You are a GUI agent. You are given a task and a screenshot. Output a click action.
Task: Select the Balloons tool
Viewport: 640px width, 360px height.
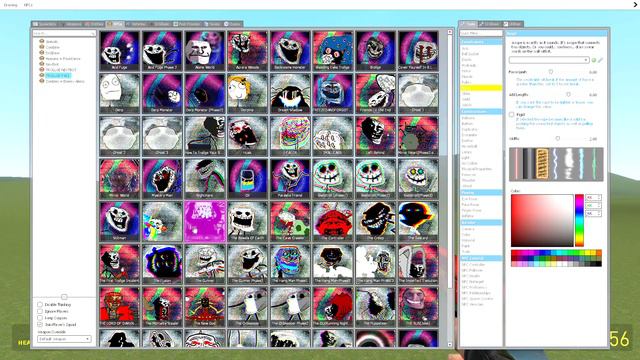pos(468,118)
